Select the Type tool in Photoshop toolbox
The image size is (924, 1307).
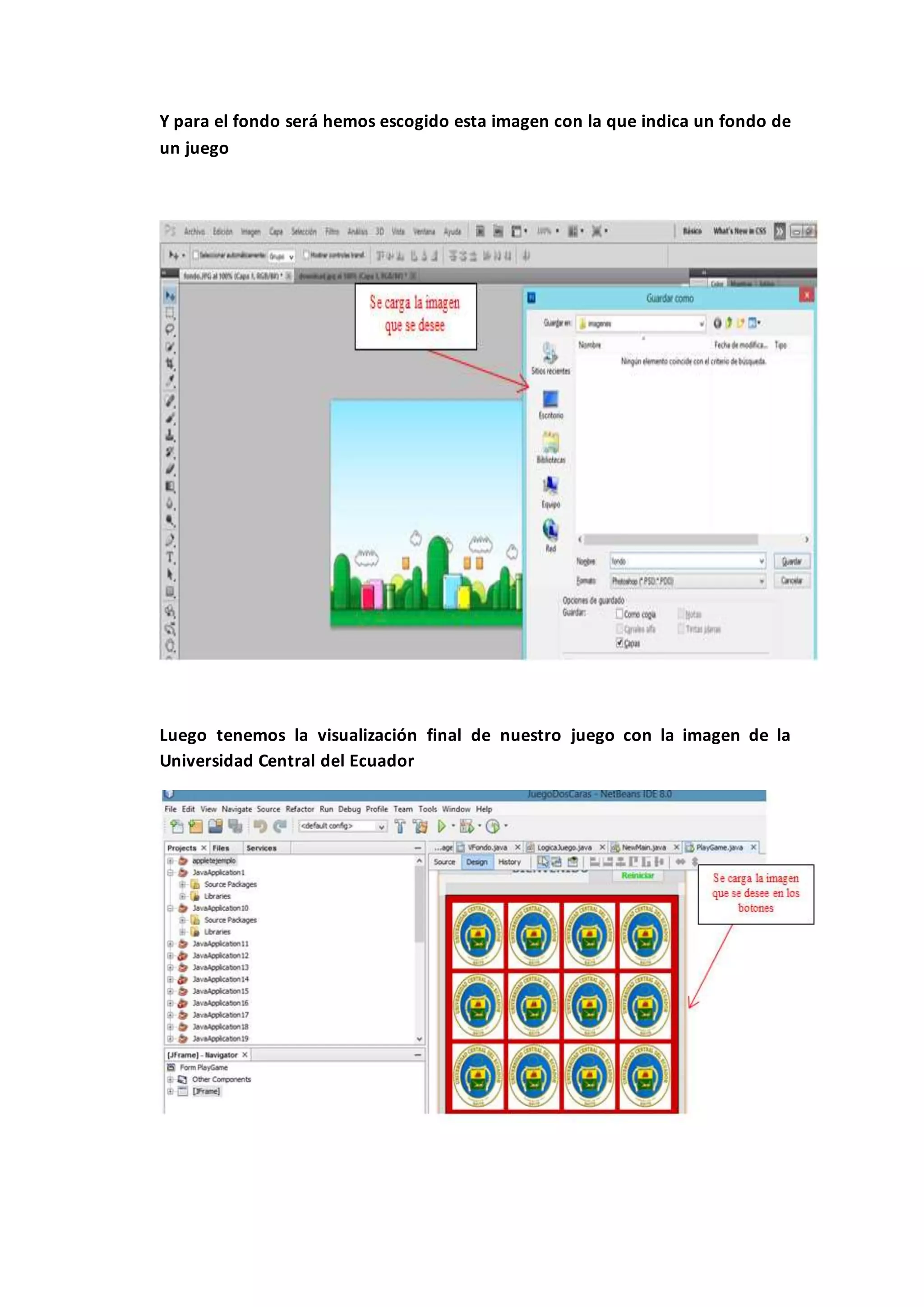(170, 557)
